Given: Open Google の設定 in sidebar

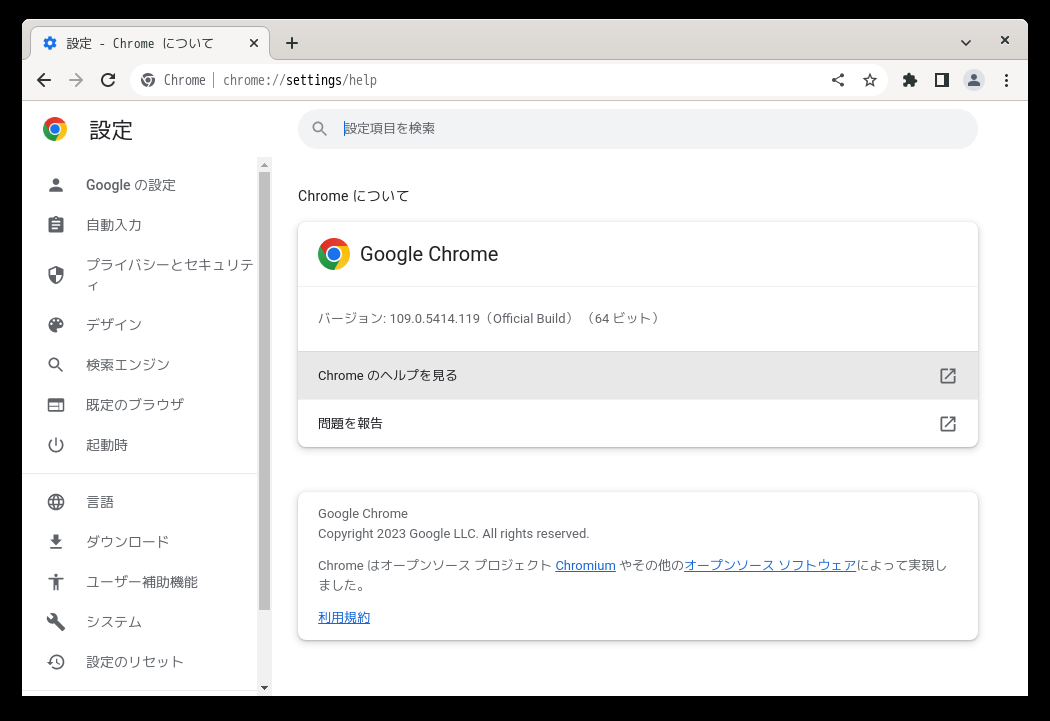Looking at the screenshot, I should click(x=131, y=185).
